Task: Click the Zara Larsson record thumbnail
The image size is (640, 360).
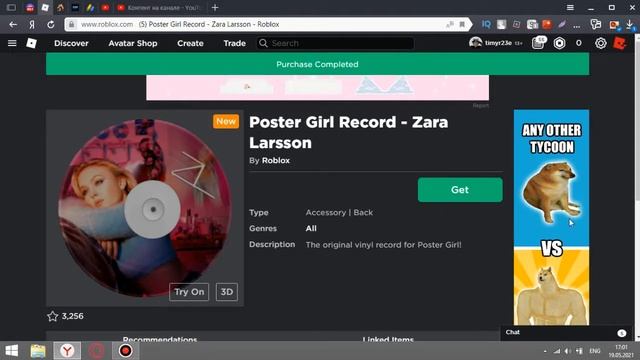Action: point(145,208)
